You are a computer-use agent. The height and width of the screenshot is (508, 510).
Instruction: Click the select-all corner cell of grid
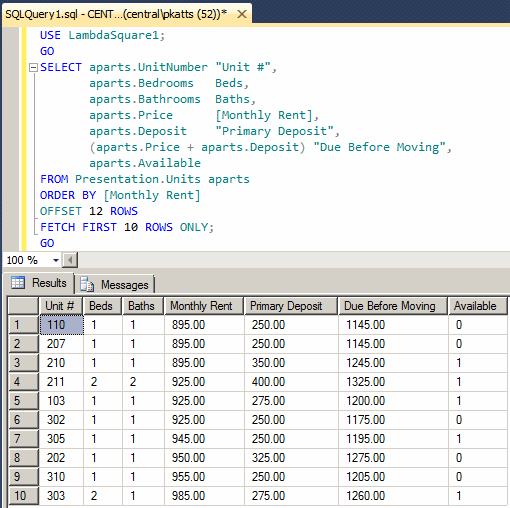coord(23,306)
